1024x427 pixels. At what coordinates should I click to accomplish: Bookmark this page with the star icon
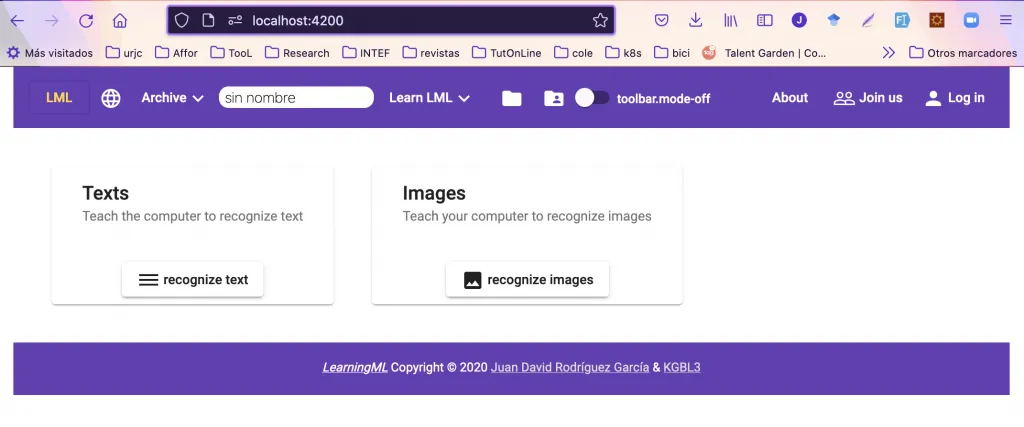(600, 20)
